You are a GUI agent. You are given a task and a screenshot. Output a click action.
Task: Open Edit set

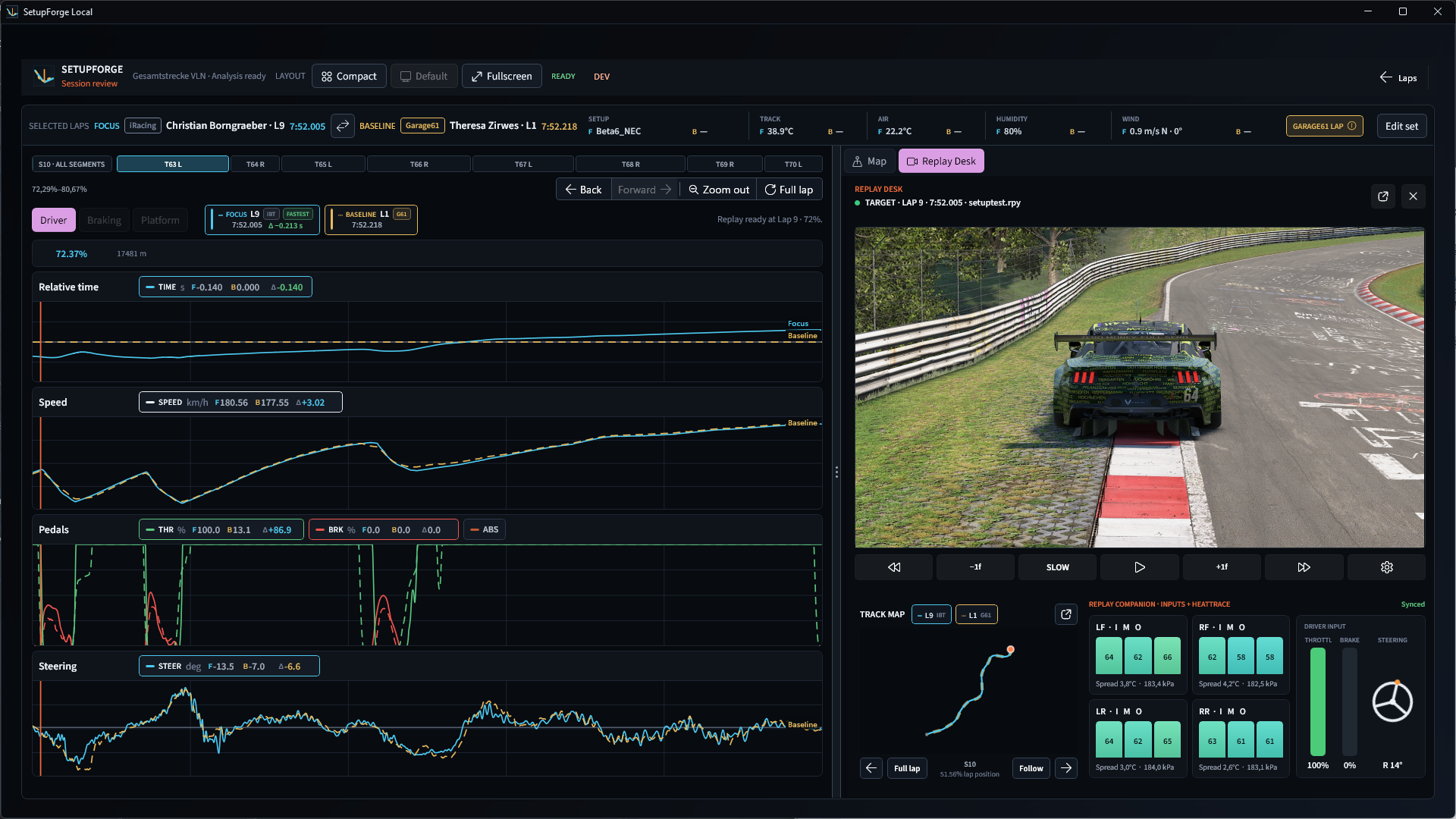[1401, 126]
